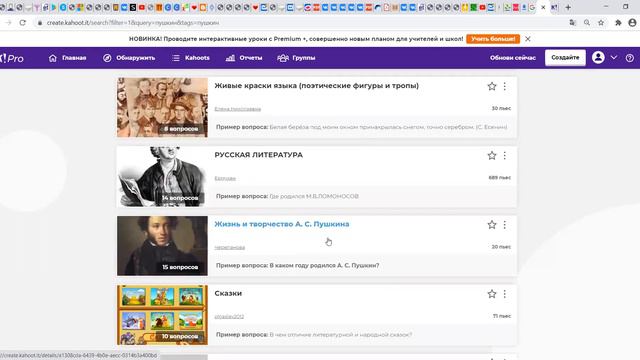Close the Premium+ announcement banner
This screenshot has height=360, width=640.
tap(527, 39)
